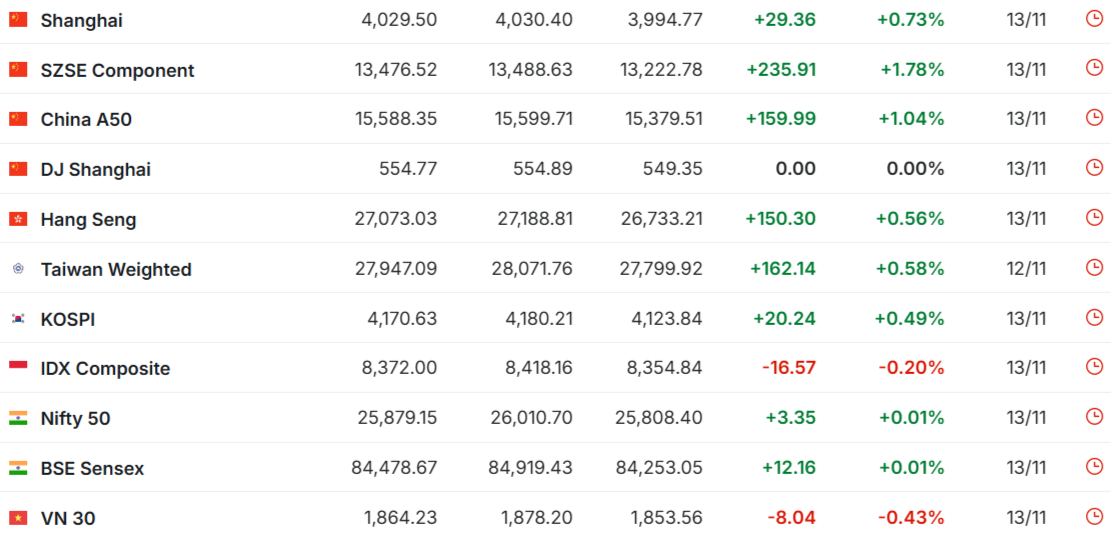Open the DJ Shanghai index link
1111x533 pixels.
[96, 170]
